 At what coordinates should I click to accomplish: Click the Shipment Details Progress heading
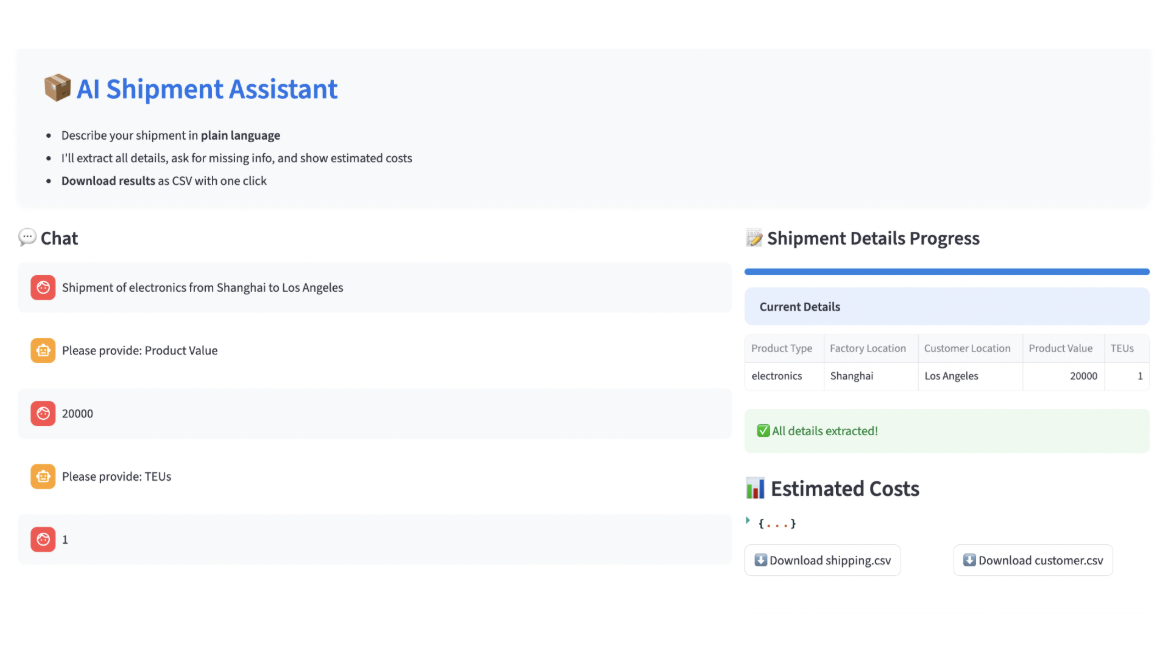coord(873,238)
